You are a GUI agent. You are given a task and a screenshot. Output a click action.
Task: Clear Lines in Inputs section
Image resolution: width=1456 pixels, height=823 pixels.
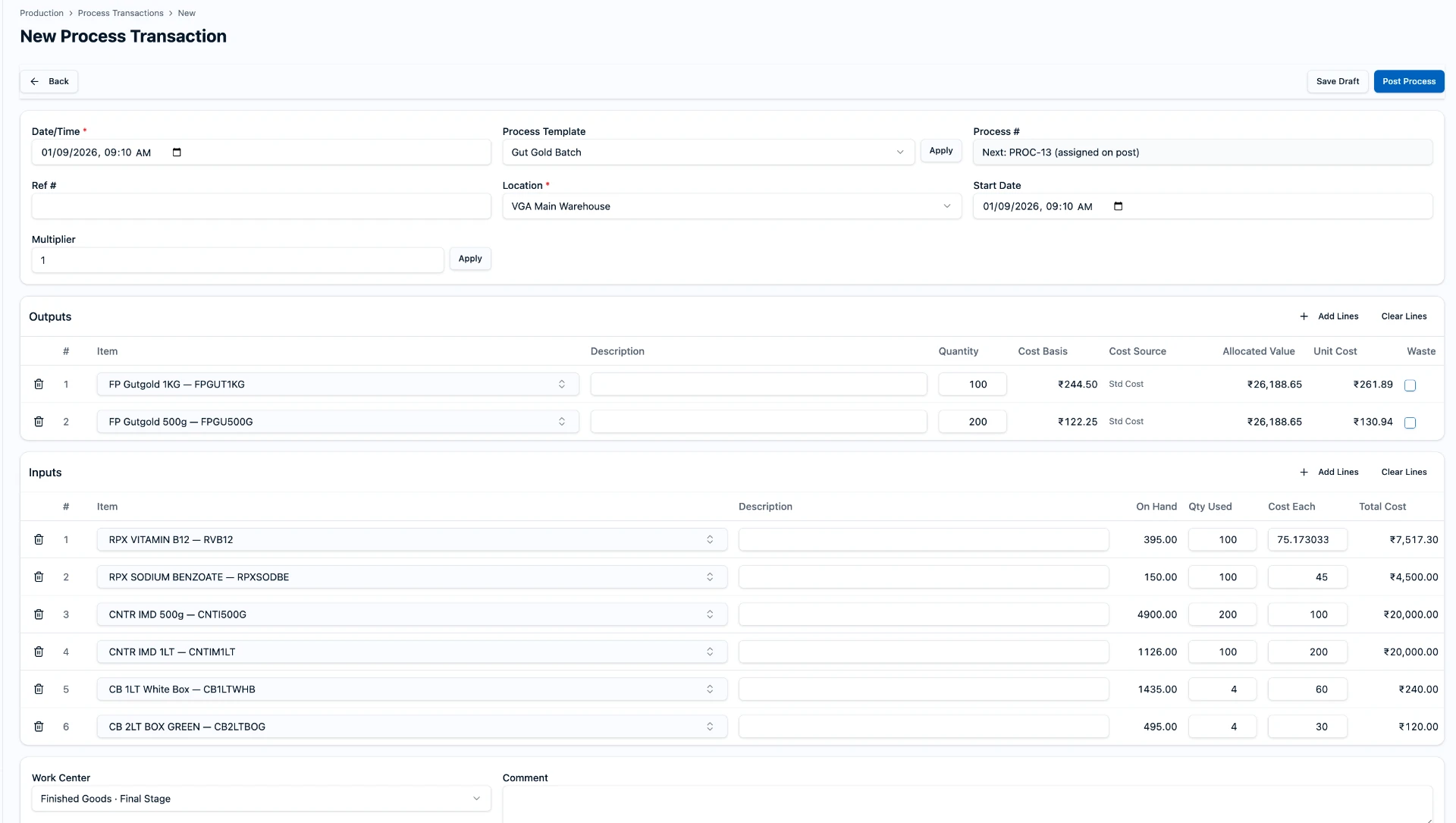click(1404, 472)
